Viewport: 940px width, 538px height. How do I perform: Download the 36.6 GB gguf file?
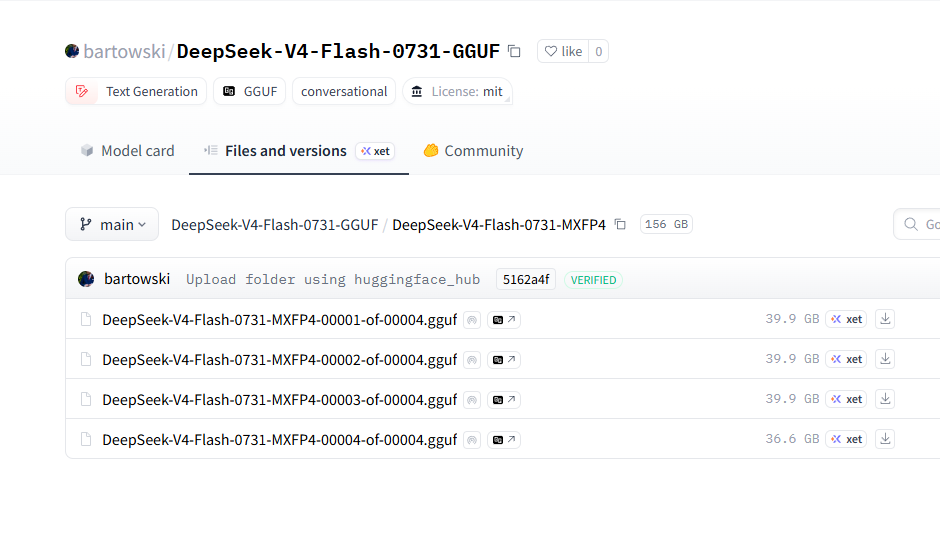point(885,439)
